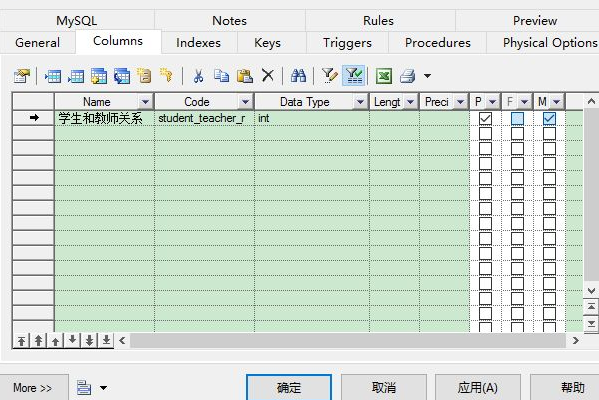Screen dimensions: 599x400
Task: Export to Excel with the green icon
Action: (384, 76)
